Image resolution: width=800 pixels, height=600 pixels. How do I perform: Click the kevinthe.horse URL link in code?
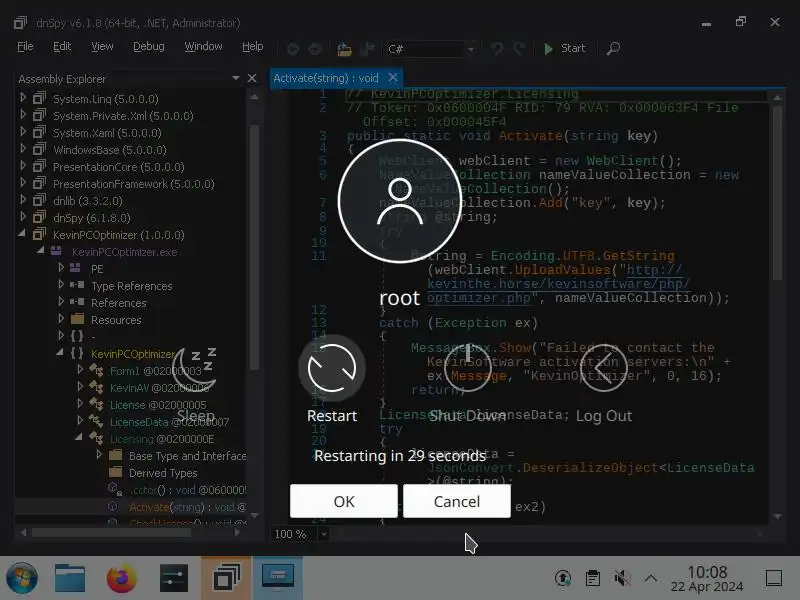click(x=559, y=284)
